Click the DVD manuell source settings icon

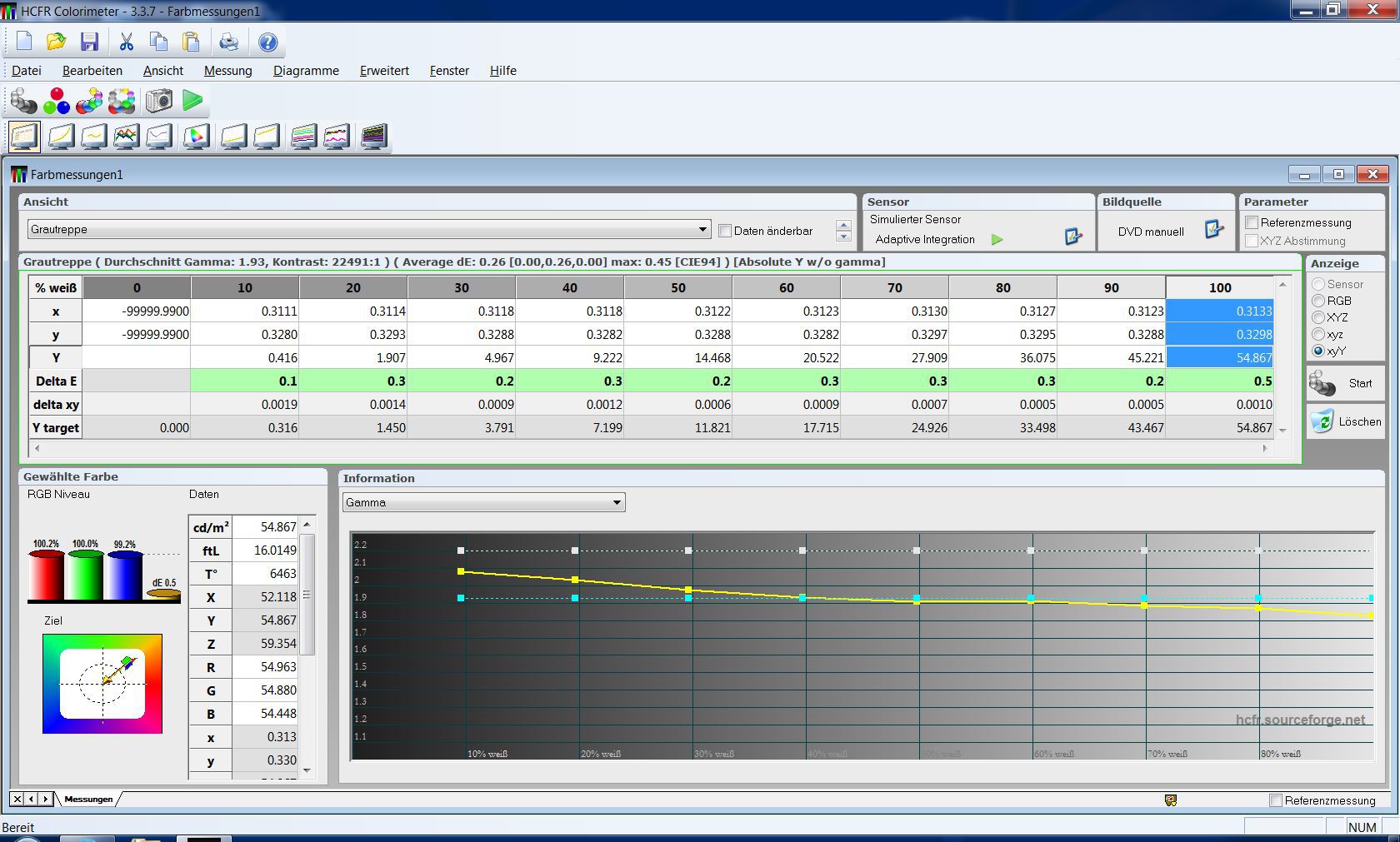(1214, 230)
